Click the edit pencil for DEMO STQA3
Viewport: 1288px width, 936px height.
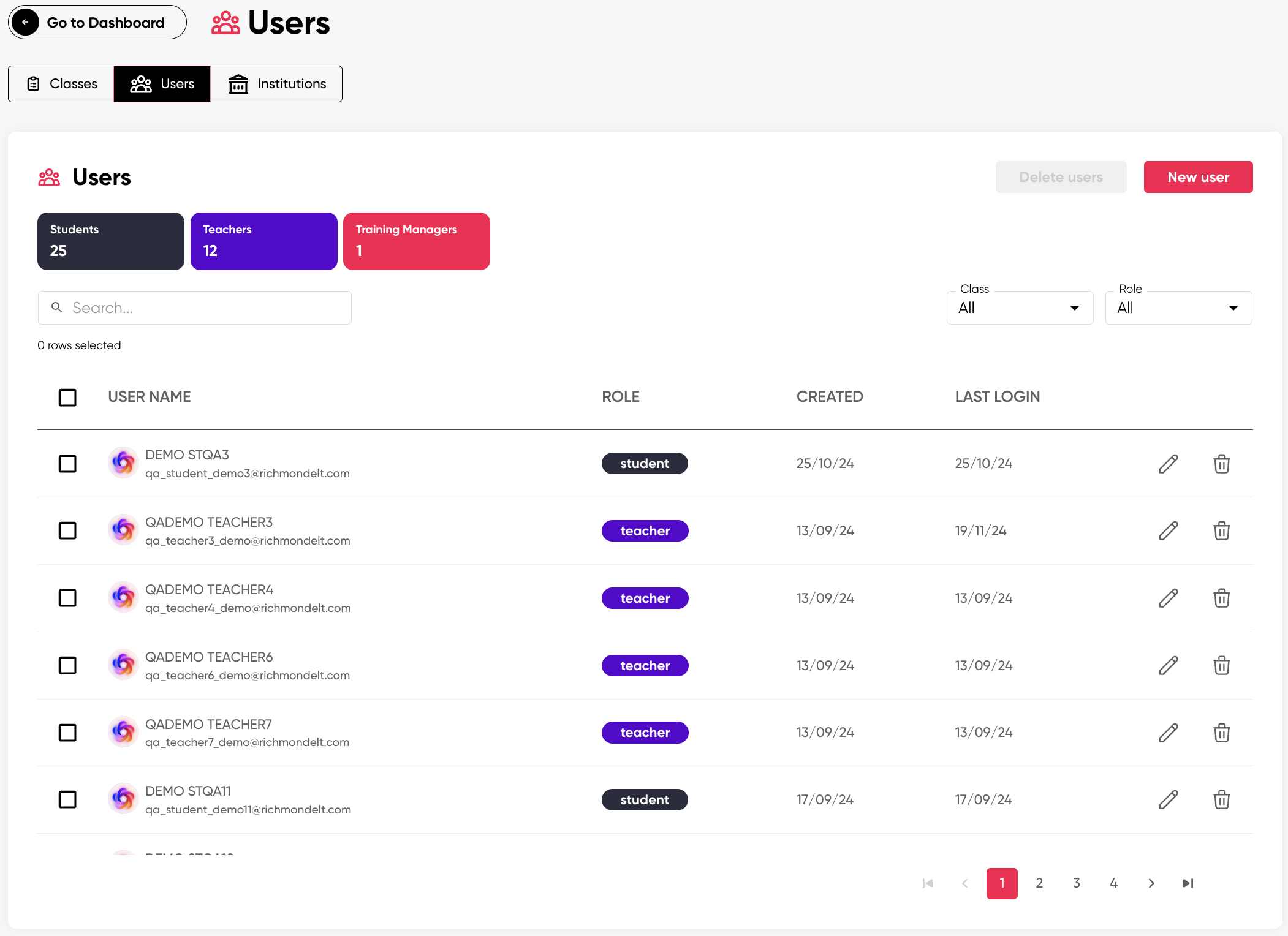coord(1168,464)
